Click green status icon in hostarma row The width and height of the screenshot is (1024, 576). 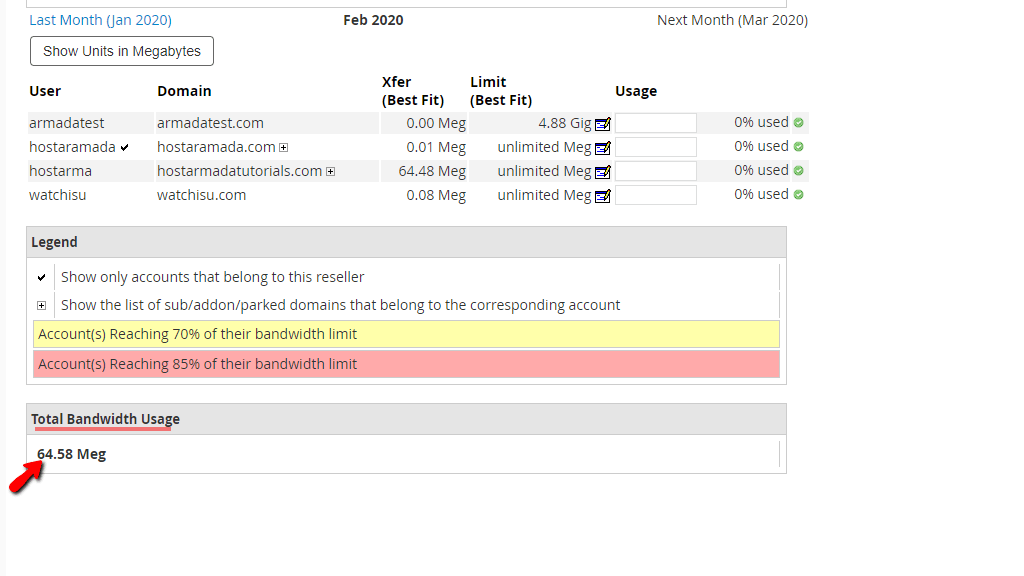pyautogui.click(x=799, y=171)
